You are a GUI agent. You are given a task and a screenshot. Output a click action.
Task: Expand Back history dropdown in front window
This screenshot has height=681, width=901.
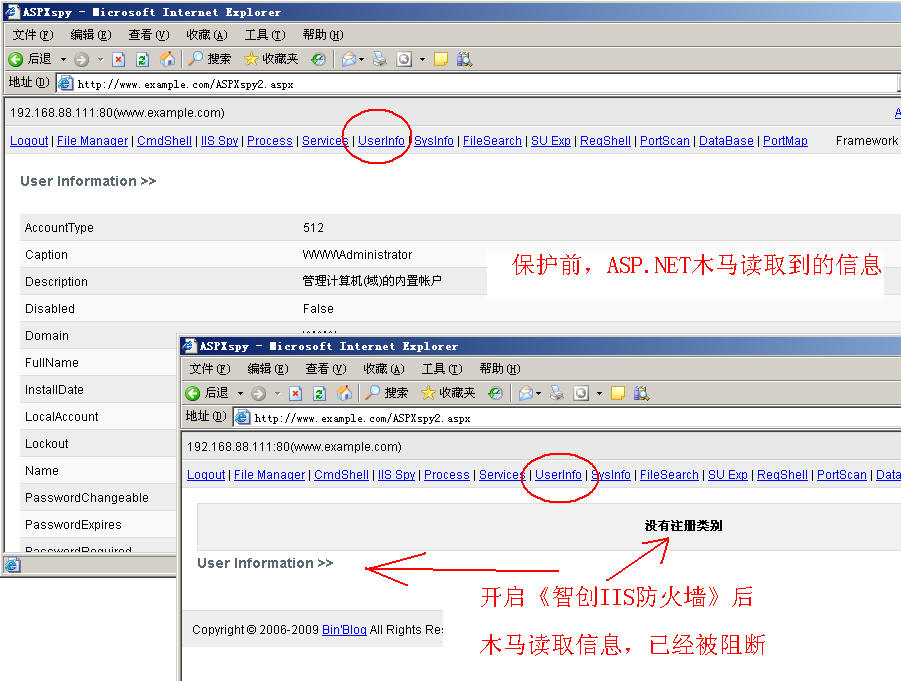coord(240,393)
